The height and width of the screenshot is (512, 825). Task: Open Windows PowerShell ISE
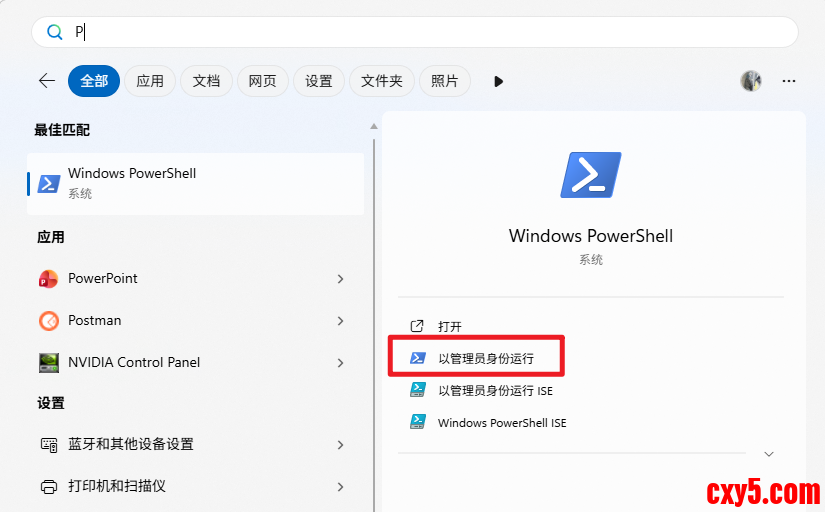click(502, 423)
